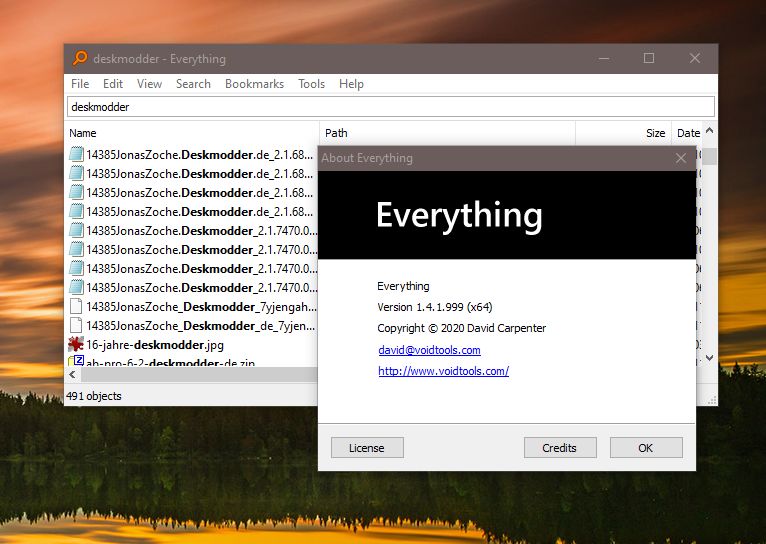
Task: Maximize the Everything main window
Action: pyautogui.click(x=649, y=59)
